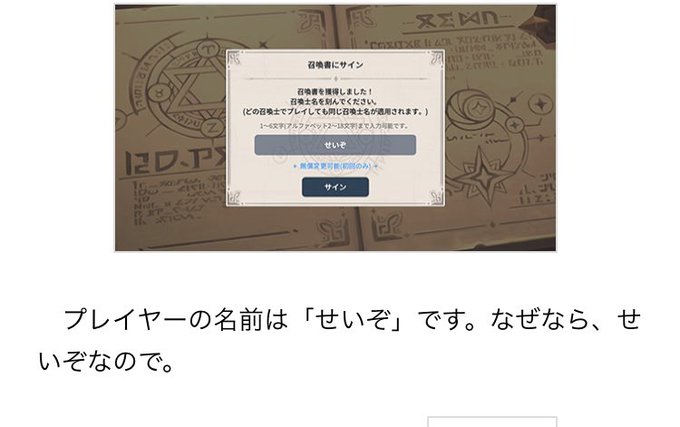Click the blue 無償変更可能(初回のみ) notice
The image size is (680, 427).
pos(335,166)
